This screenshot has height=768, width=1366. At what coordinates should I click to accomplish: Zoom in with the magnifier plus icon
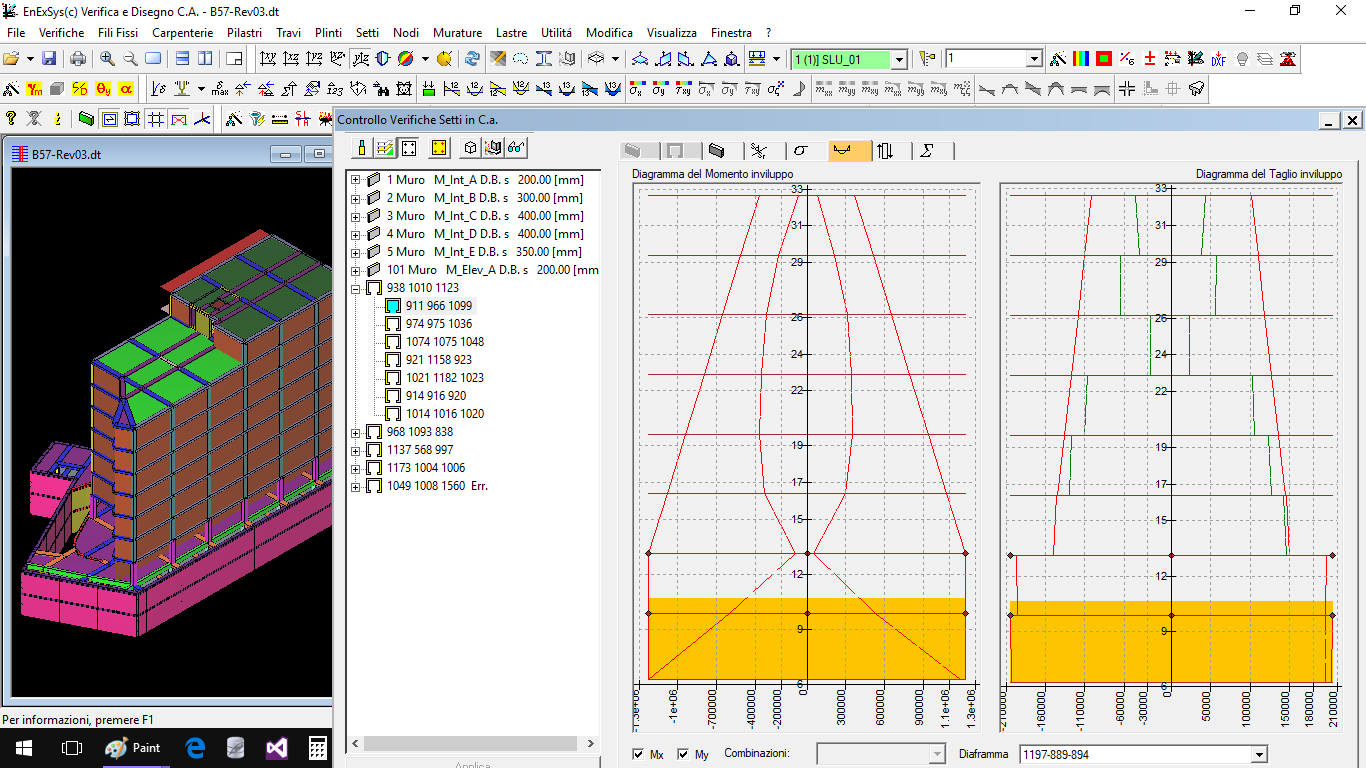107,59
